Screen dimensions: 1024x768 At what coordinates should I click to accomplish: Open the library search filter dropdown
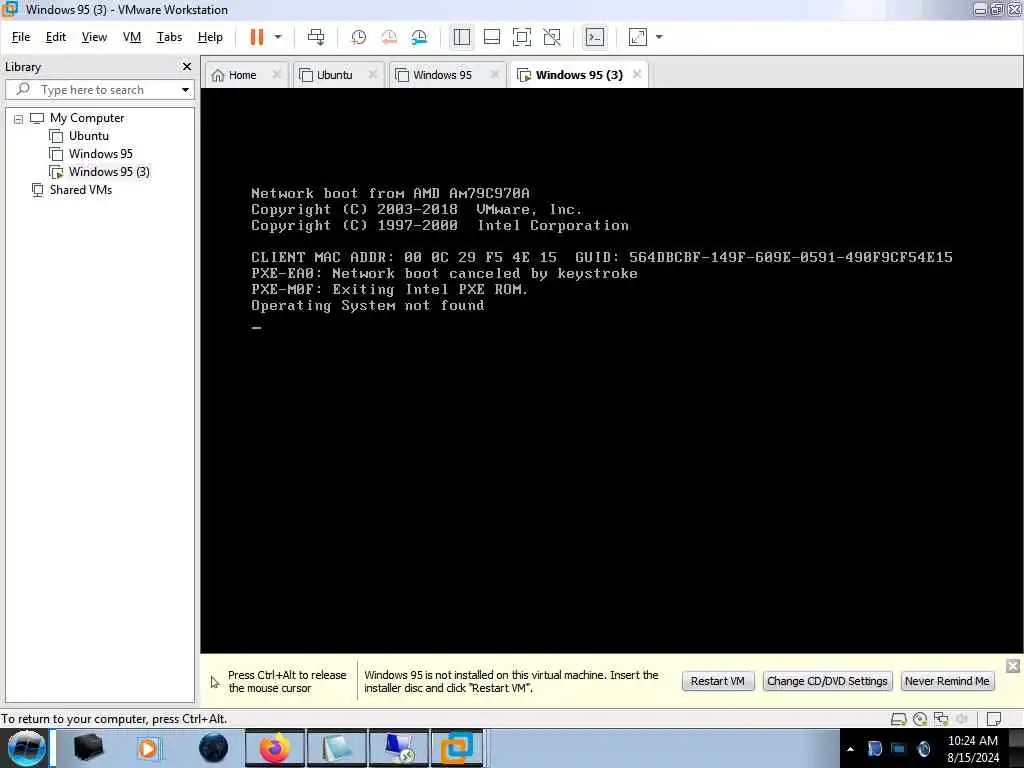tap(185, 89)
